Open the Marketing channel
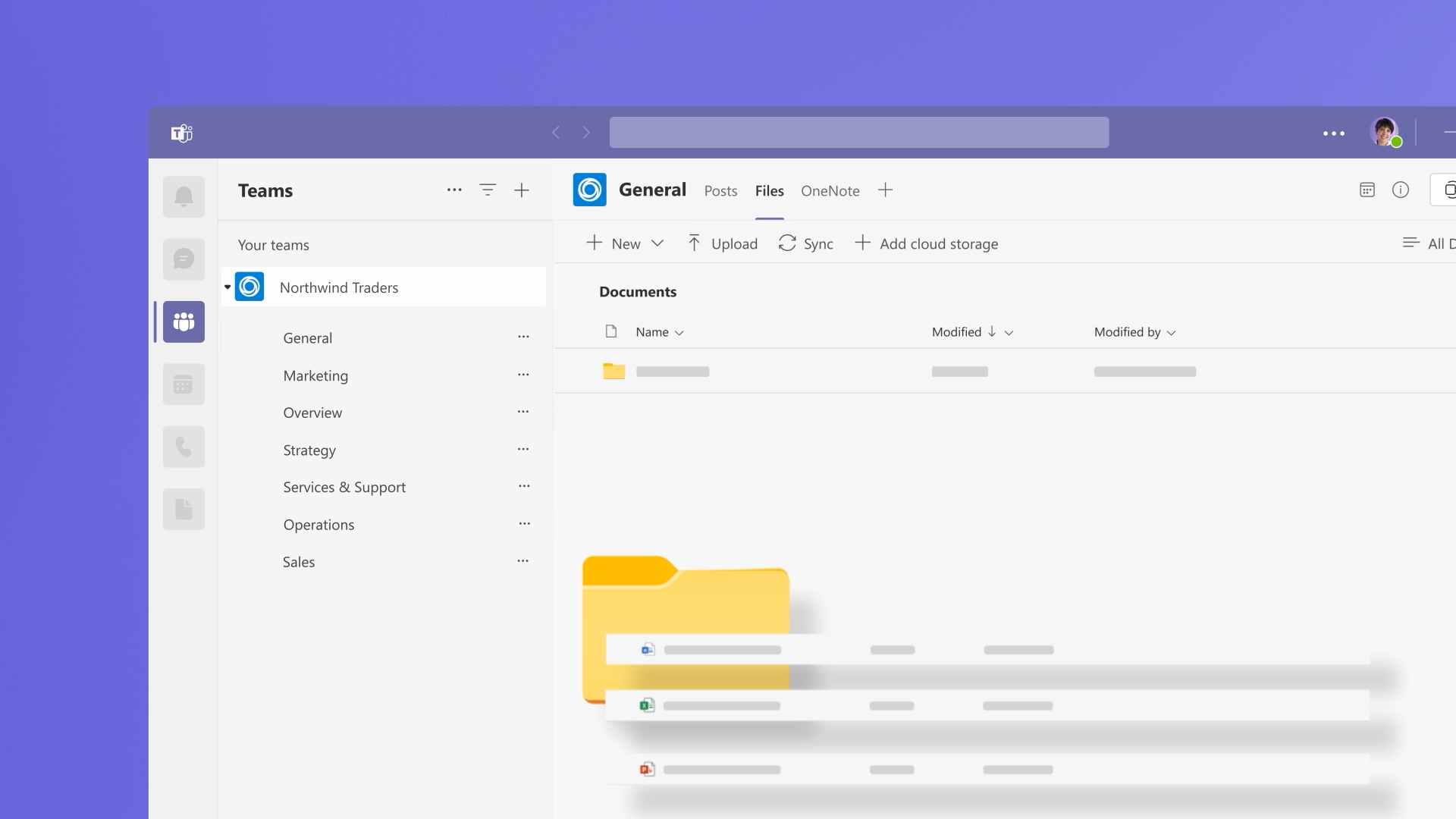This screenshot has width=1456, height=819. point(315,375)
